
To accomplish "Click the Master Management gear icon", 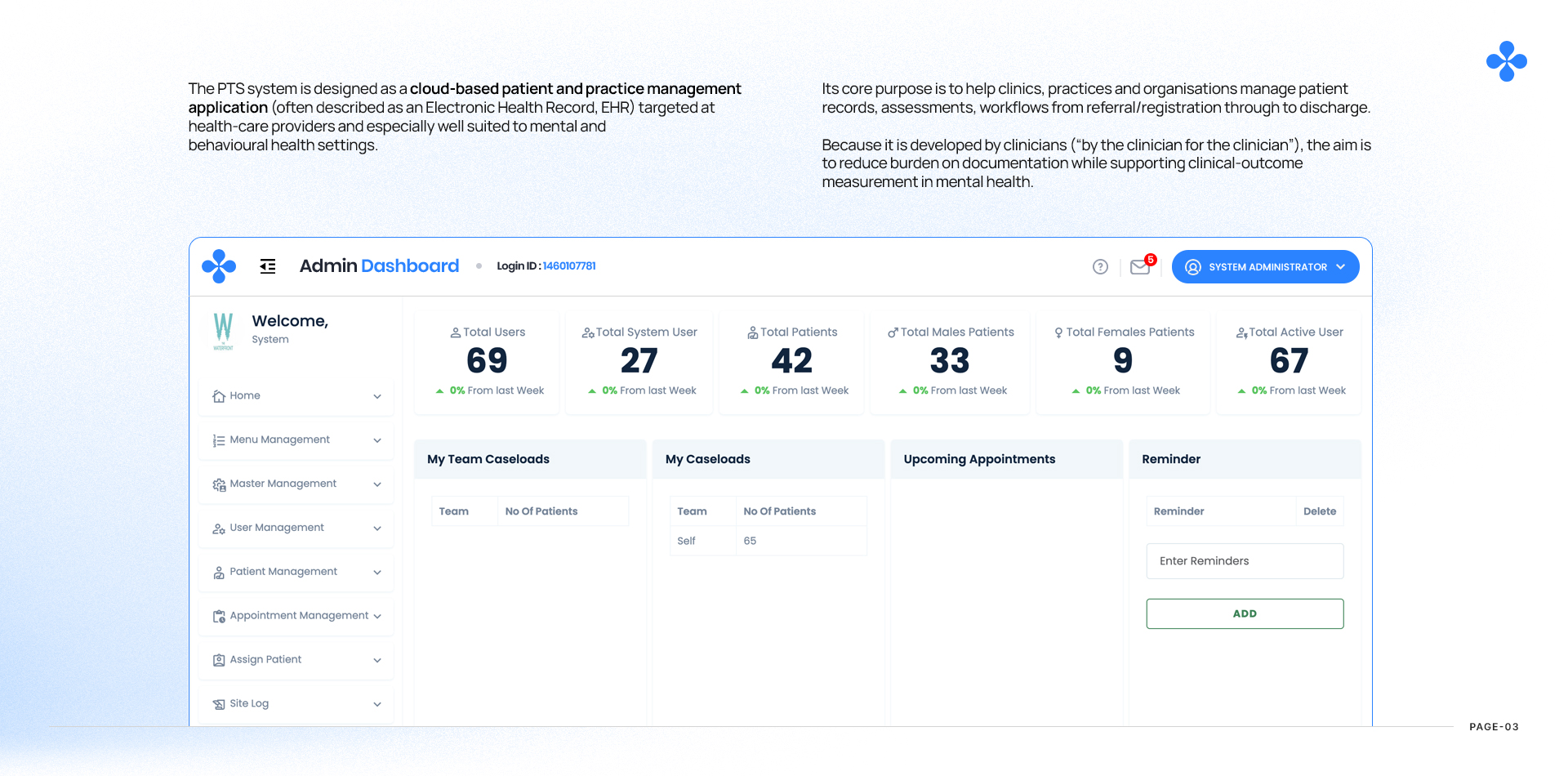I will coord(219,484).
